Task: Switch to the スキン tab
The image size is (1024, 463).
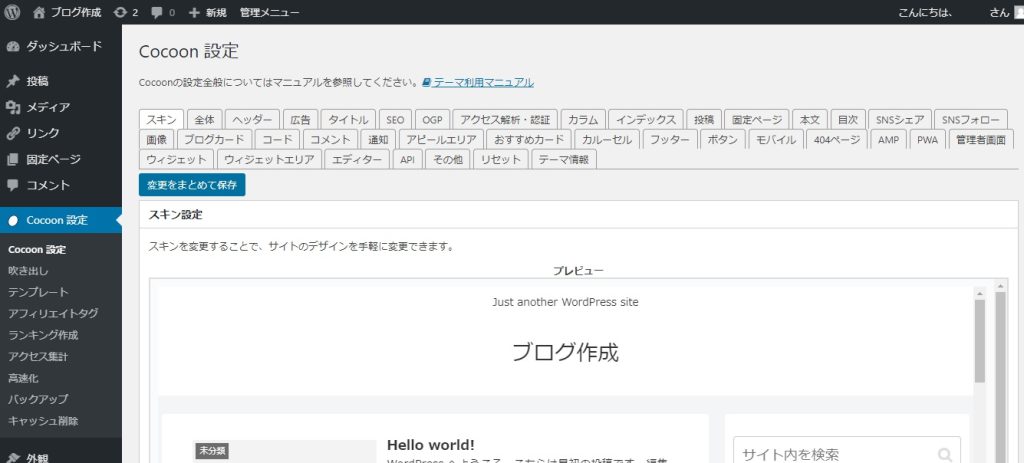Action: tap(161, 120)
